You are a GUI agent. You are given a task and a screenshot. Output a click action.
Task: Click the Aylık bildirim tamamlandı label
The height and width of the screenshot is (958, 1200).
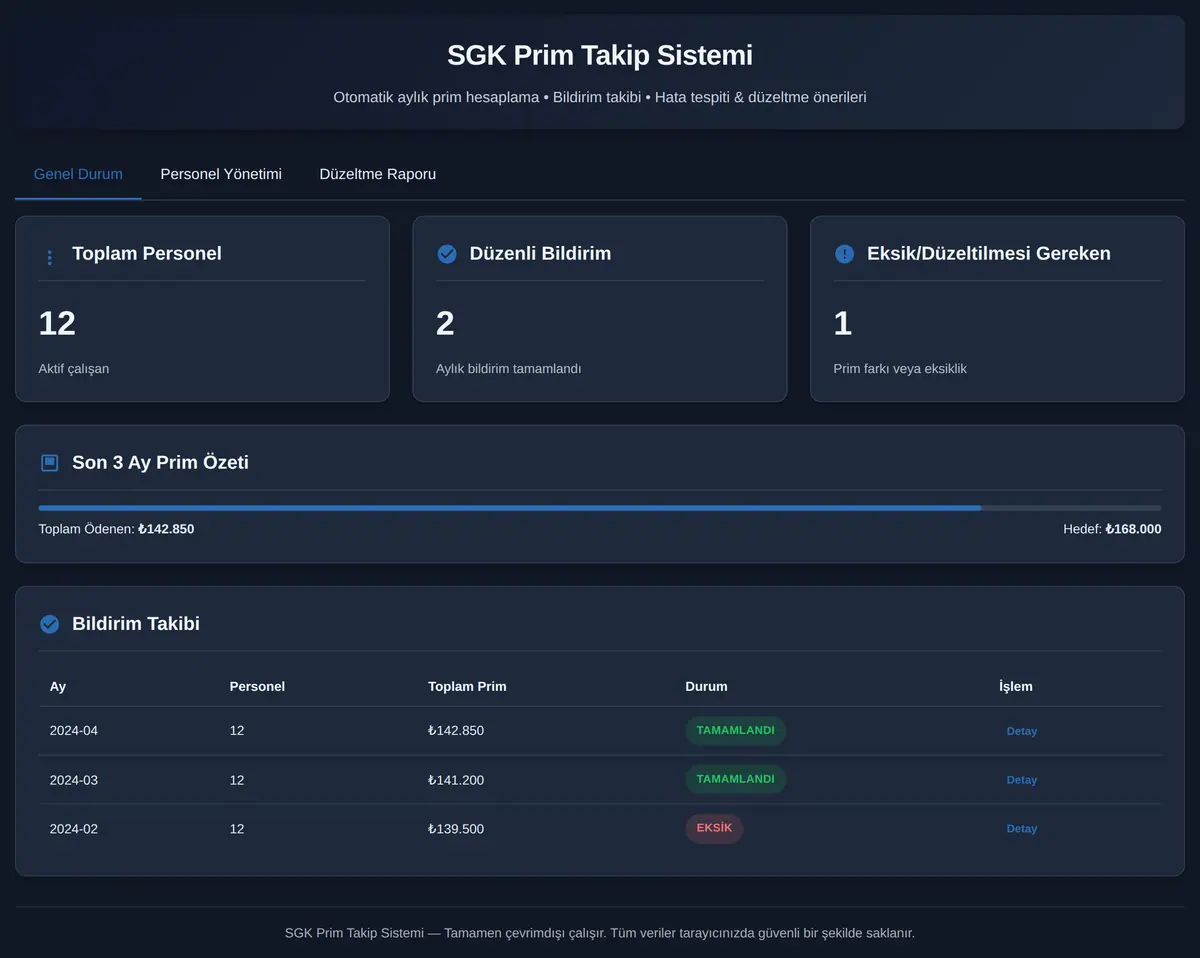coord(508,369)
